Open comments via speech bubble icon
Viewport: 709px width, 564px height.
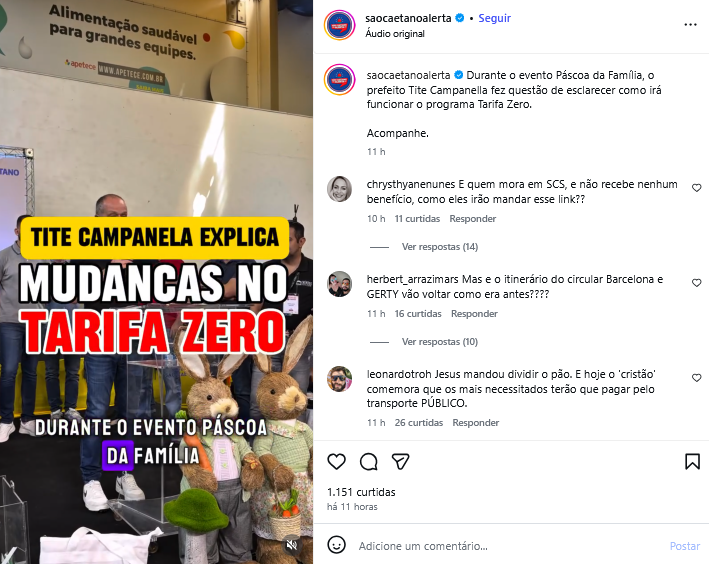tap(369, 461)
